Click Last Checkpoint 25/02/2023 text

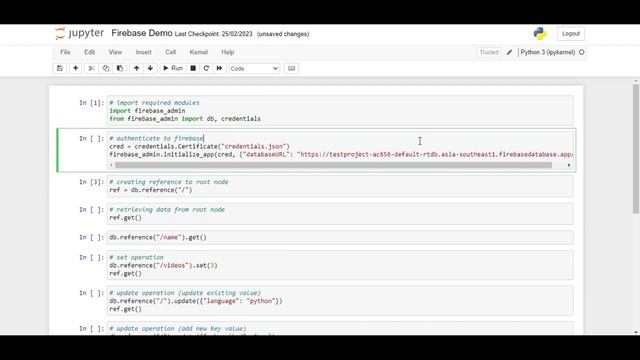(x=213, y=34)
